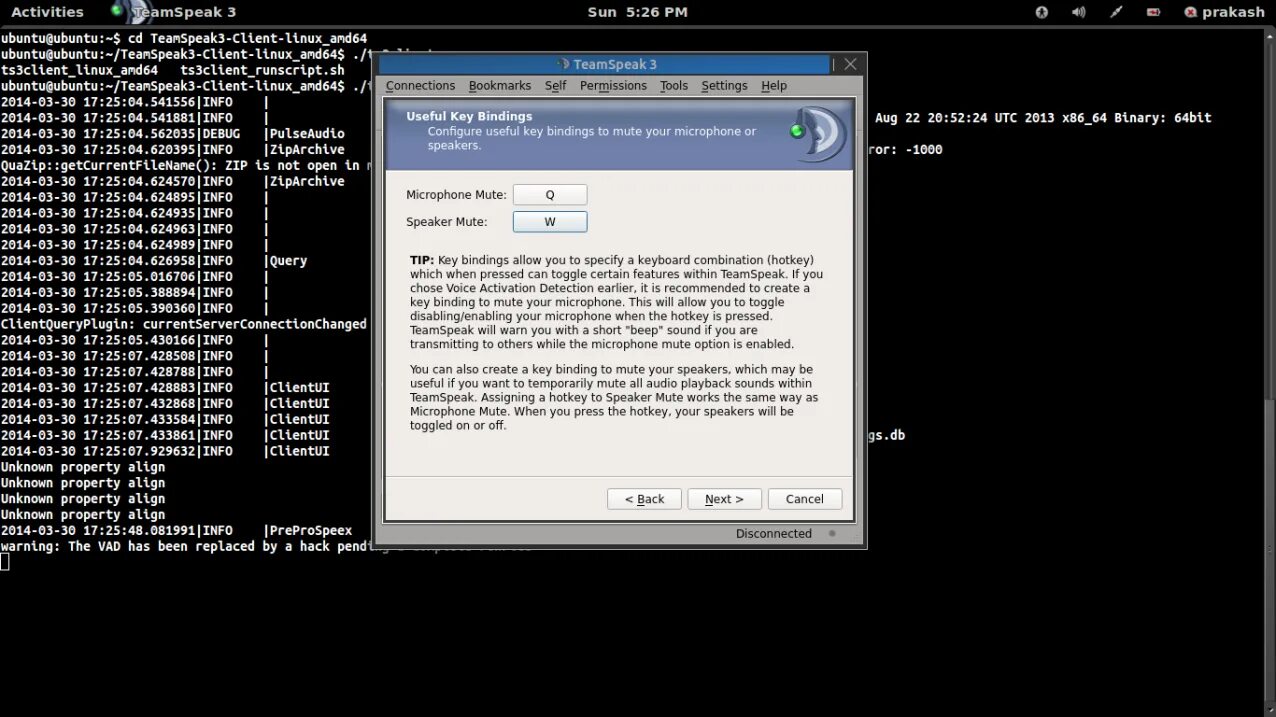The height and width of the screenshot is (717, 1276).
Task: Click the Speaker Mute label
Action: coord(447,222)
